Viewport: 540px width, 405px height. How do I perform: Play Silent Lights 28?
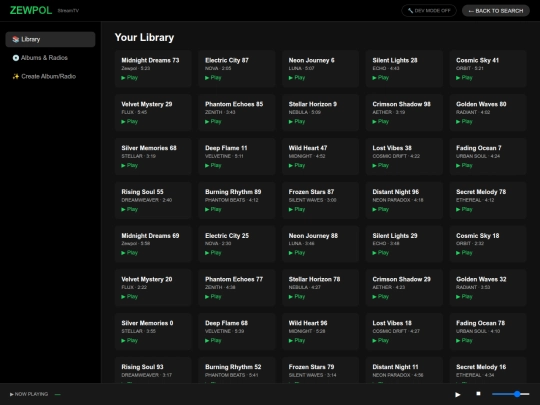(x=381, y=78)
